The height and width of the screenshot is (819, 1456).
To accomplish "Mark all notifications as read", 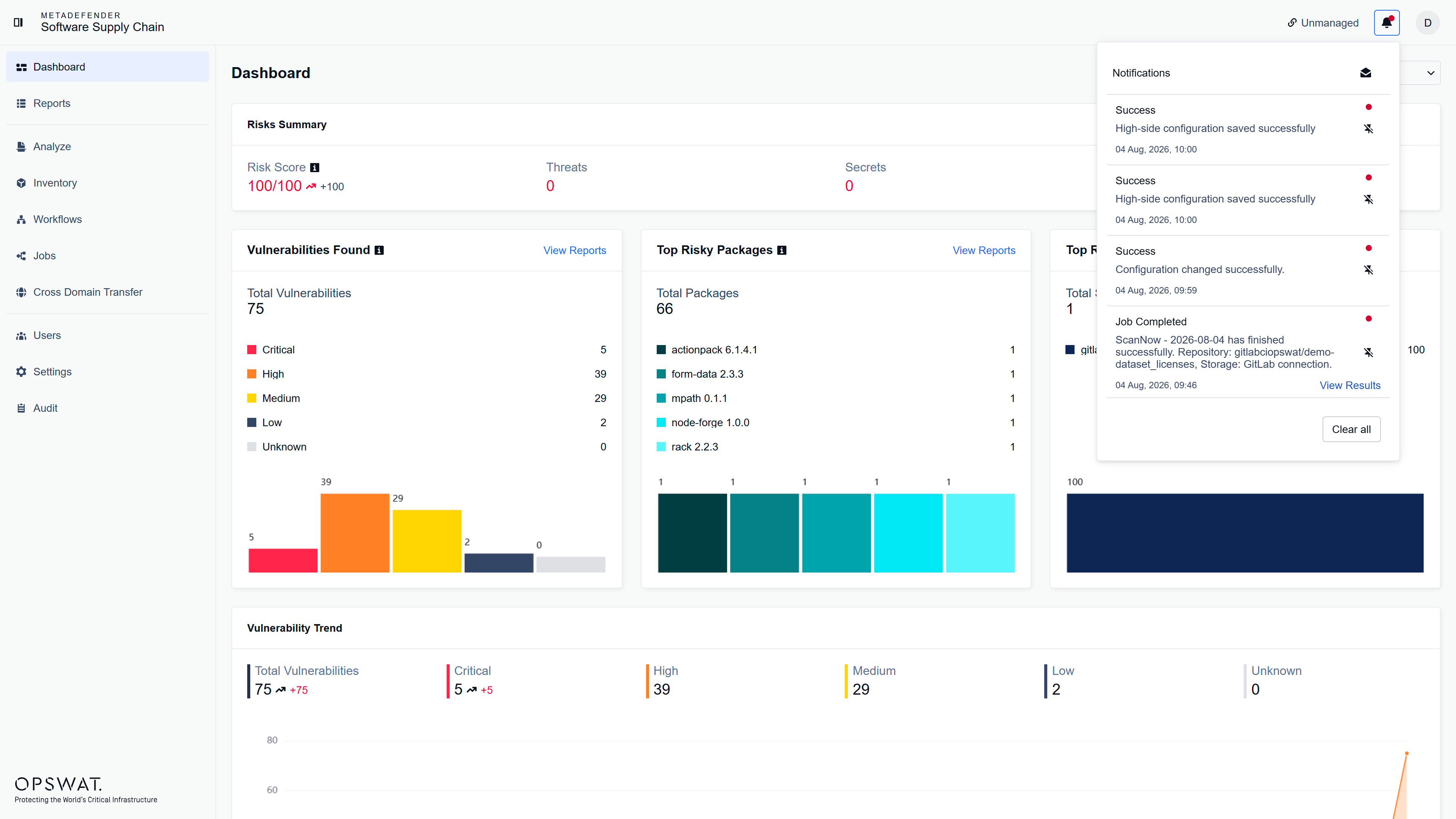I will 1365,73.
